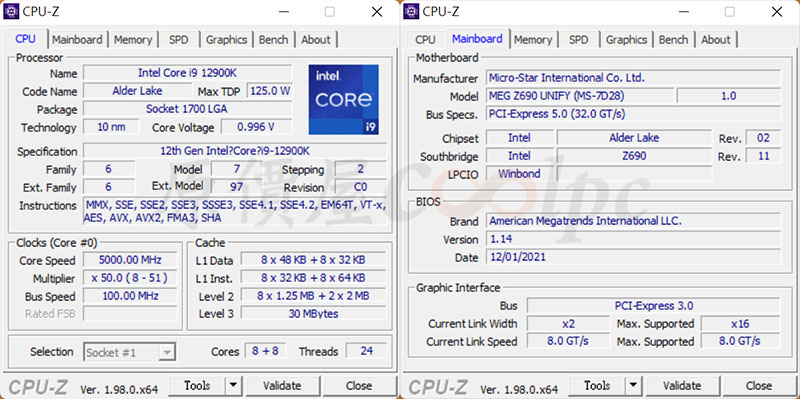Maximize the right CPU-Z window
The image size is (800, 399).
pos(730,11)
